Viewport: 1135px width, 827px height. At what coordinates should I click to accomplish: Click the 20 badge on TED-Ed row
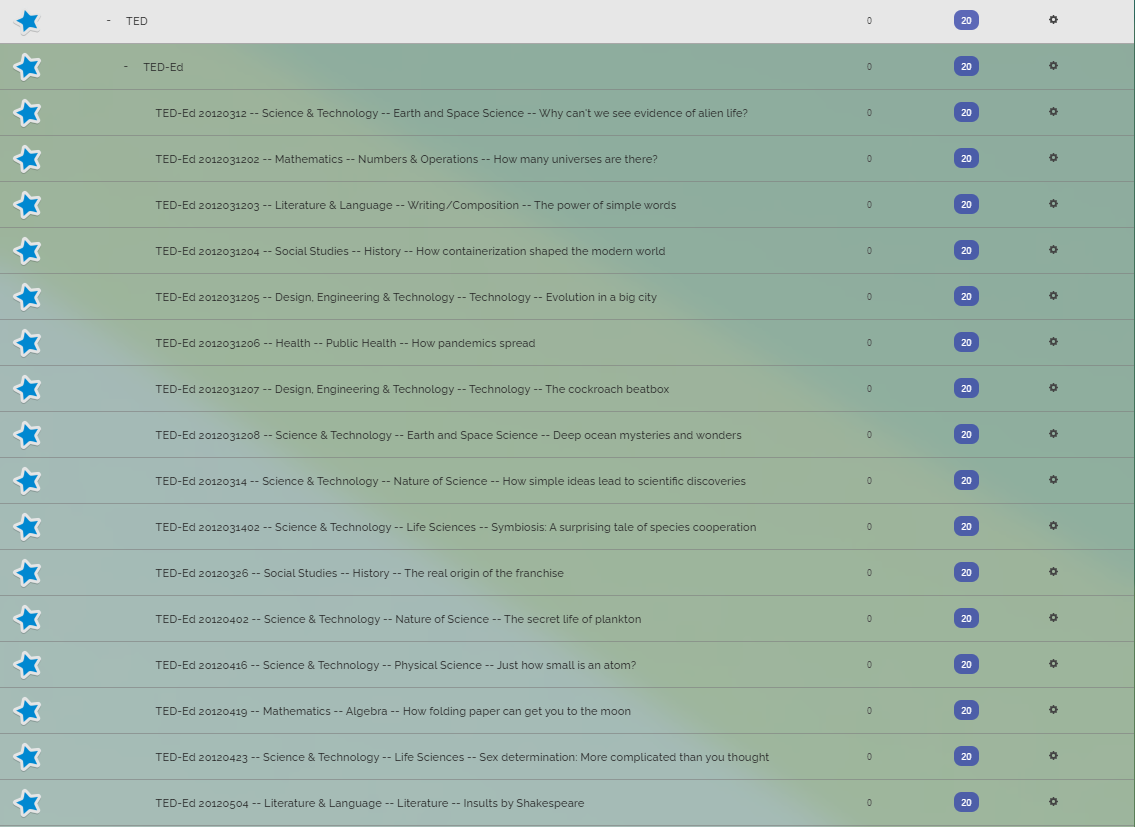(x=966, y=67)
